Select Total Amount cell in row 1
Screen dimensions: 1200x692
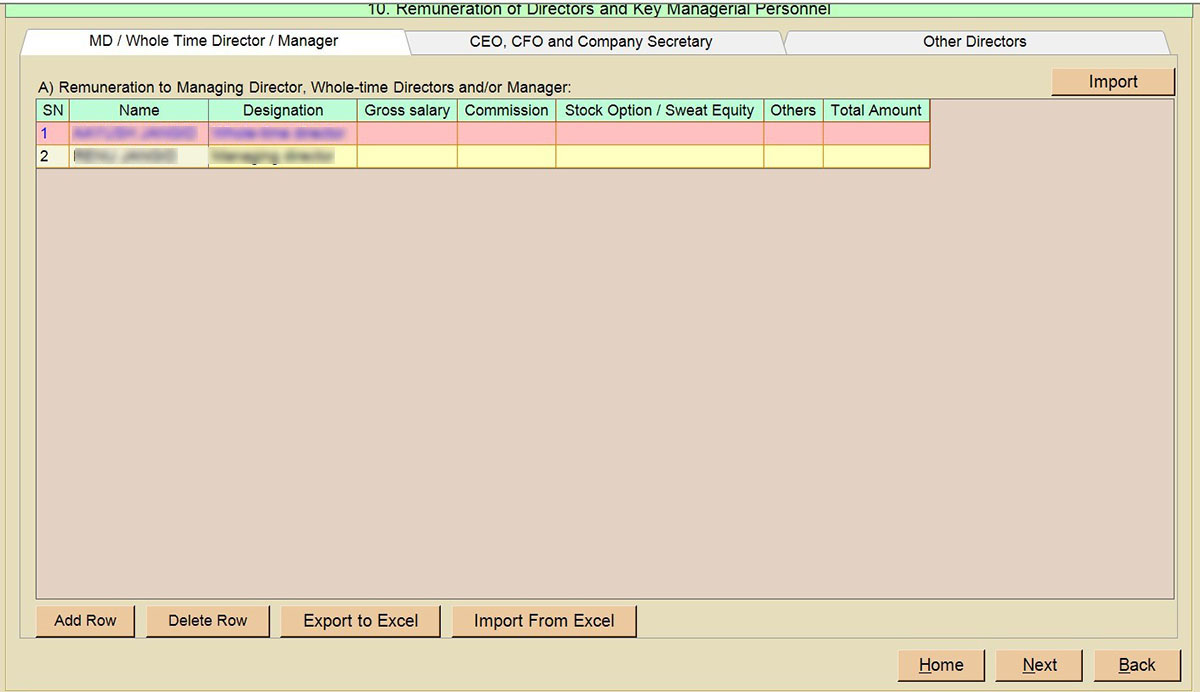click(x=876, y=133)
